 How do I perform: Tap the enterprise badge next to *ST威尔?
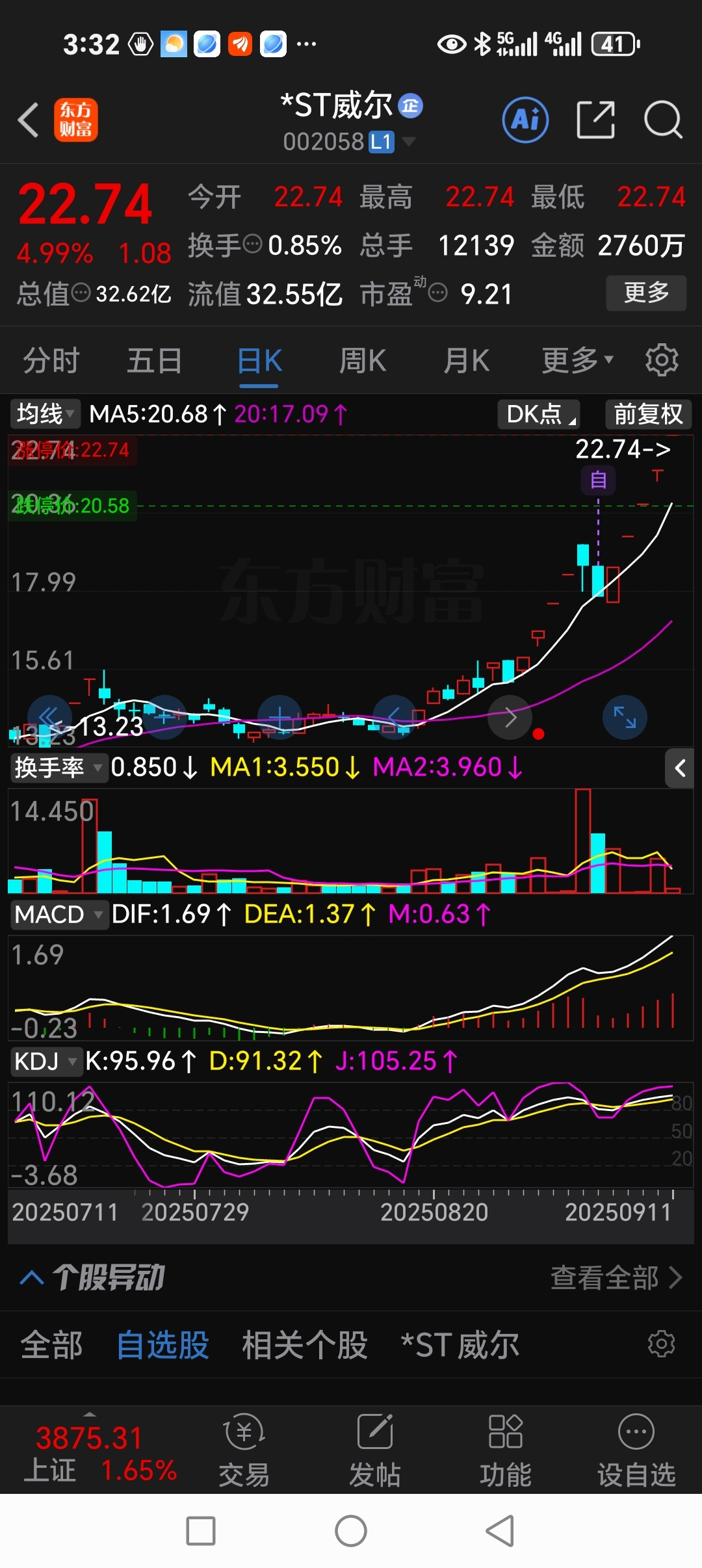click(x=410, y=105)
